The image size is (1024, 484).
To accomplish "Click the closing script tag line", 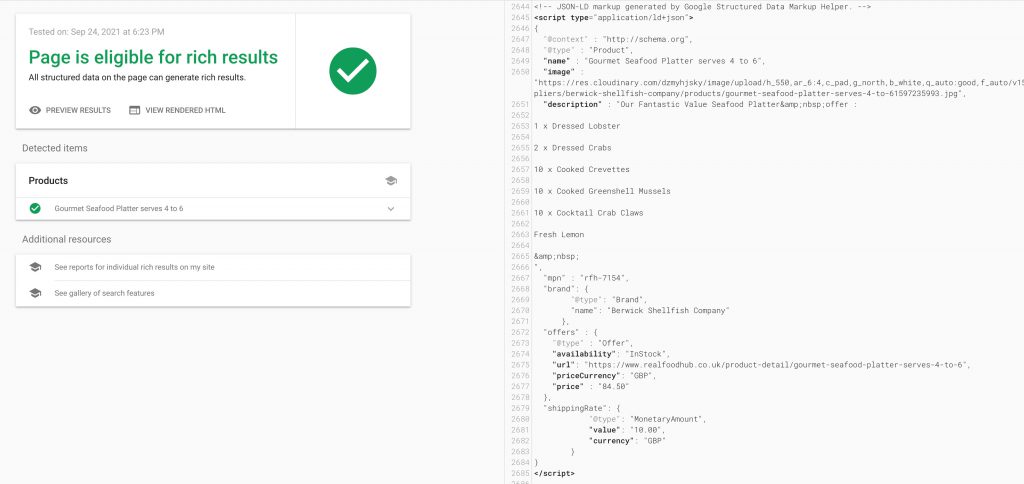I will (554, 472).
